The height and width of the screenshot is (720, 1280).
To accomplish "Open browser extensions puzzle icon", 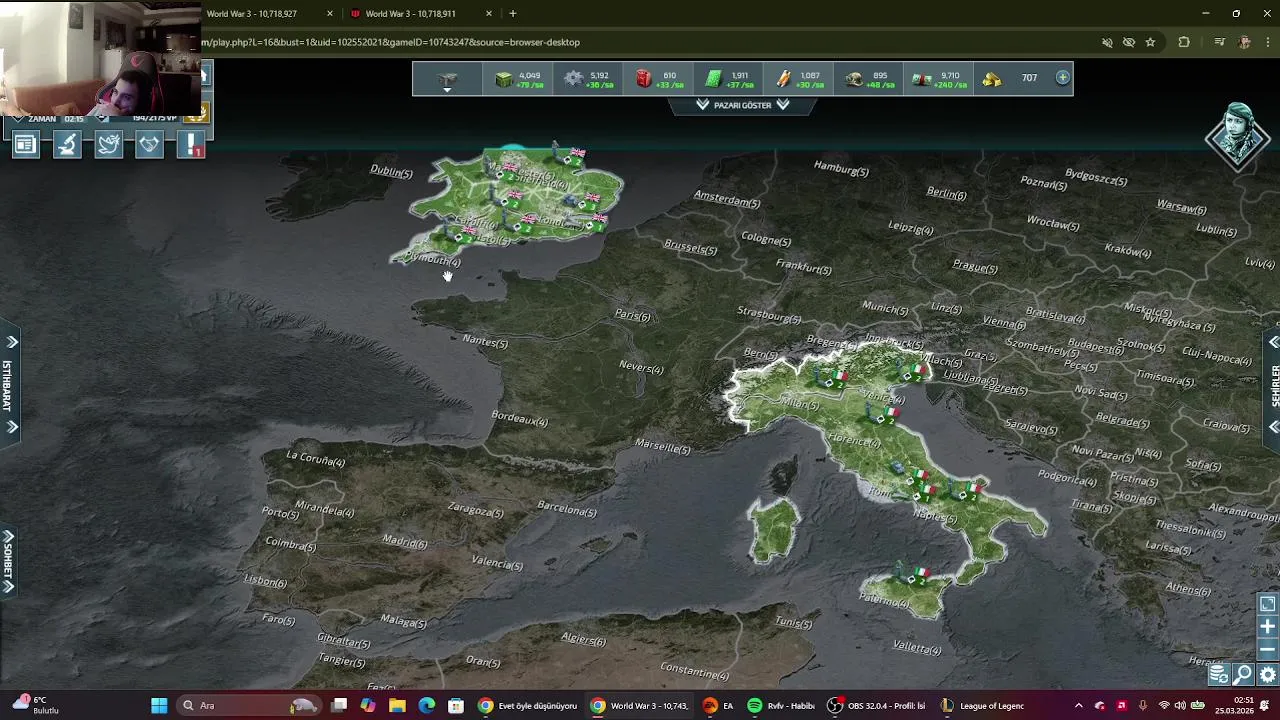I will (1184, 42).
